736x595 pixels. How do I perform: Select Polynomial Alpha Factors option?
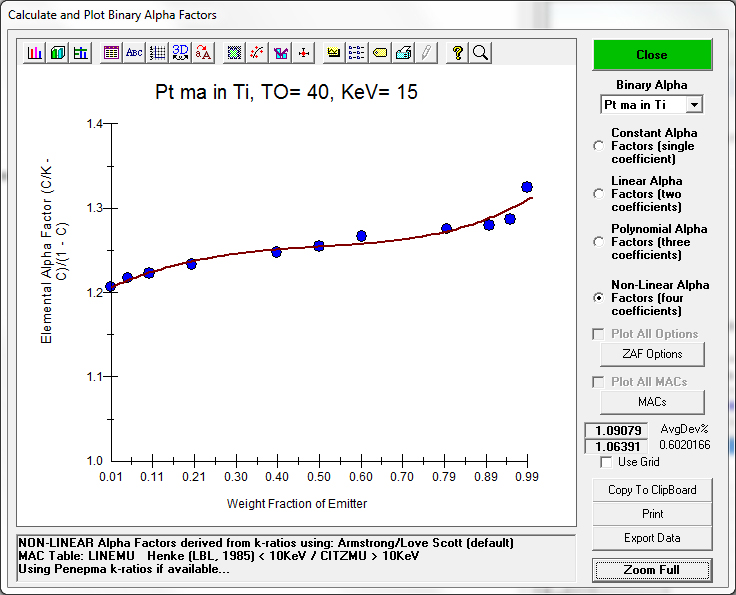pyautogui.click(x=598, y=242)
